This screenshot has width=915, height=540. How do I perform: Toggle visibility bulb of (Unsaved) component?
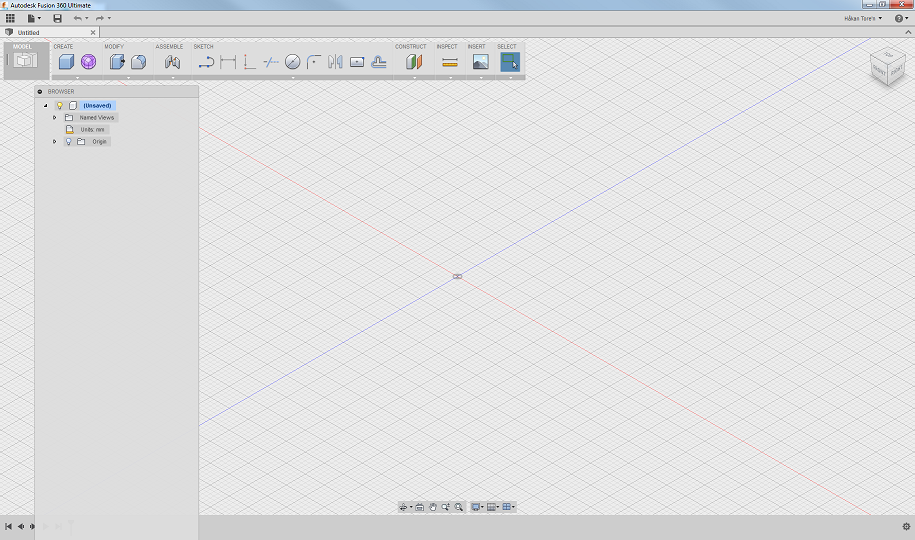60,106
